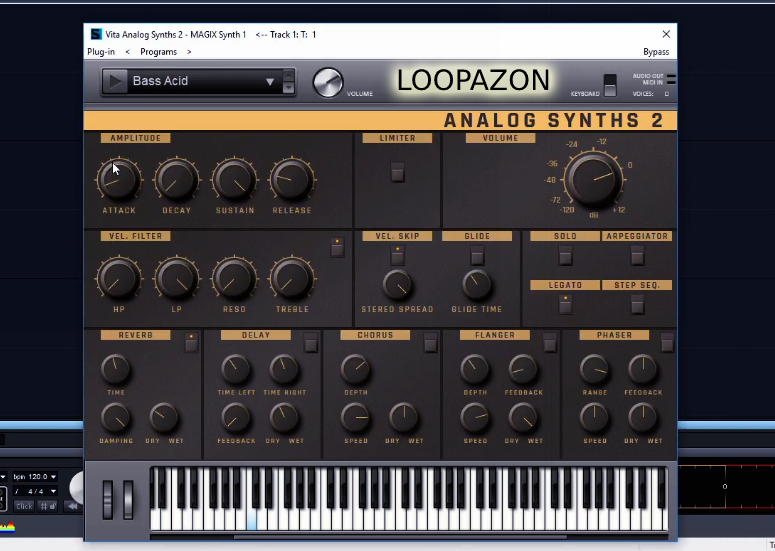The width and height of the screenshot is (775, 551).
Task: Click the pitch bend wheel
Action: coord(108,499)
